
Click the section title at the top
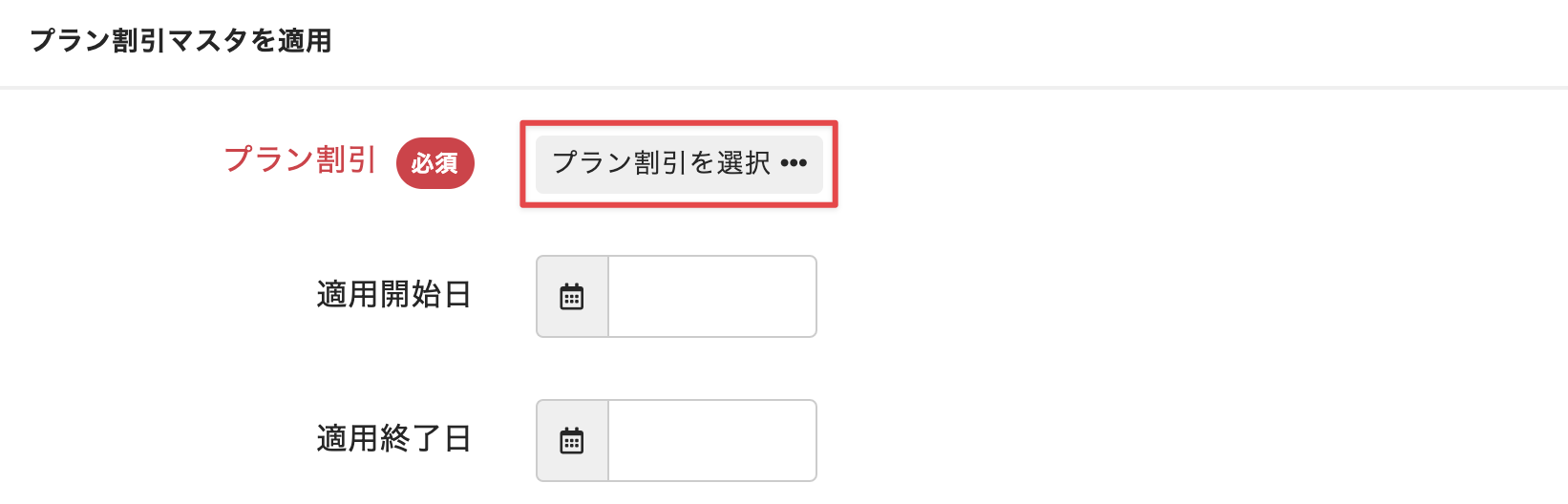pos(180,41)
